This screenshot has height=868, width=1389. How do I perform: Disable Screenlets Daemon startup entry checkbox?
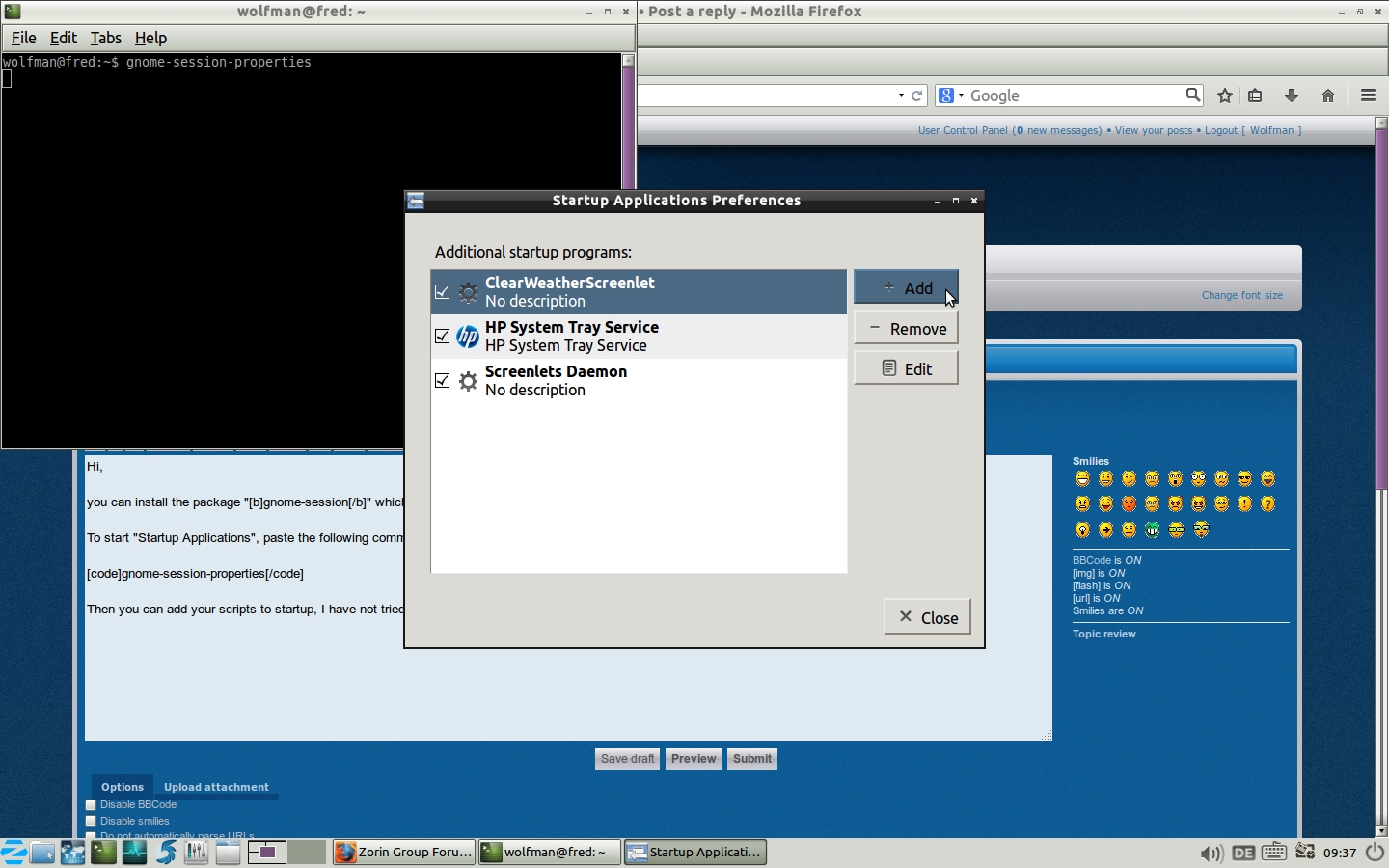443,381
